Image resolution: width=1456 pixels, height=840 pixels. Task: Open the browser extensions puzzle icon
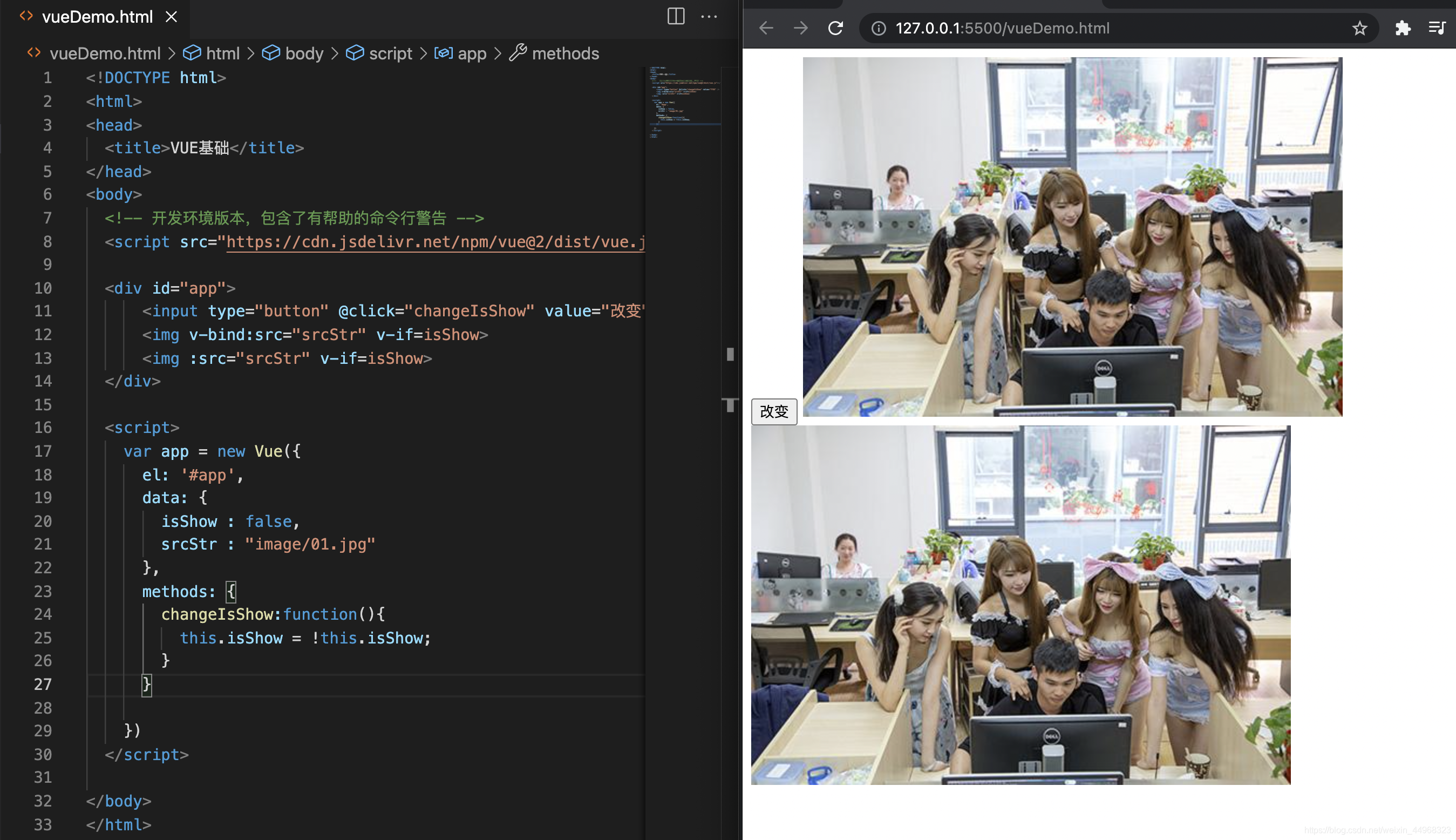pyautogui.click(x=1403, y=28)
